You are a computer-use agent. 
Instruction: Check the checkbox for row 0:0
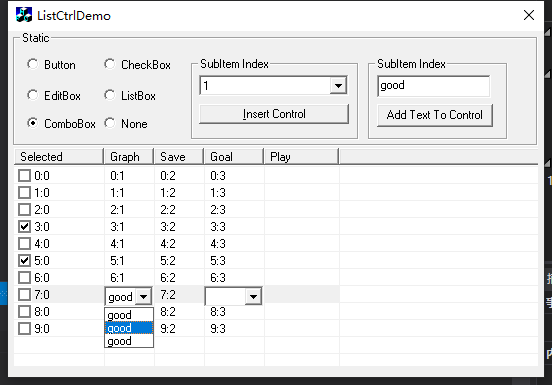coord(24,176)
